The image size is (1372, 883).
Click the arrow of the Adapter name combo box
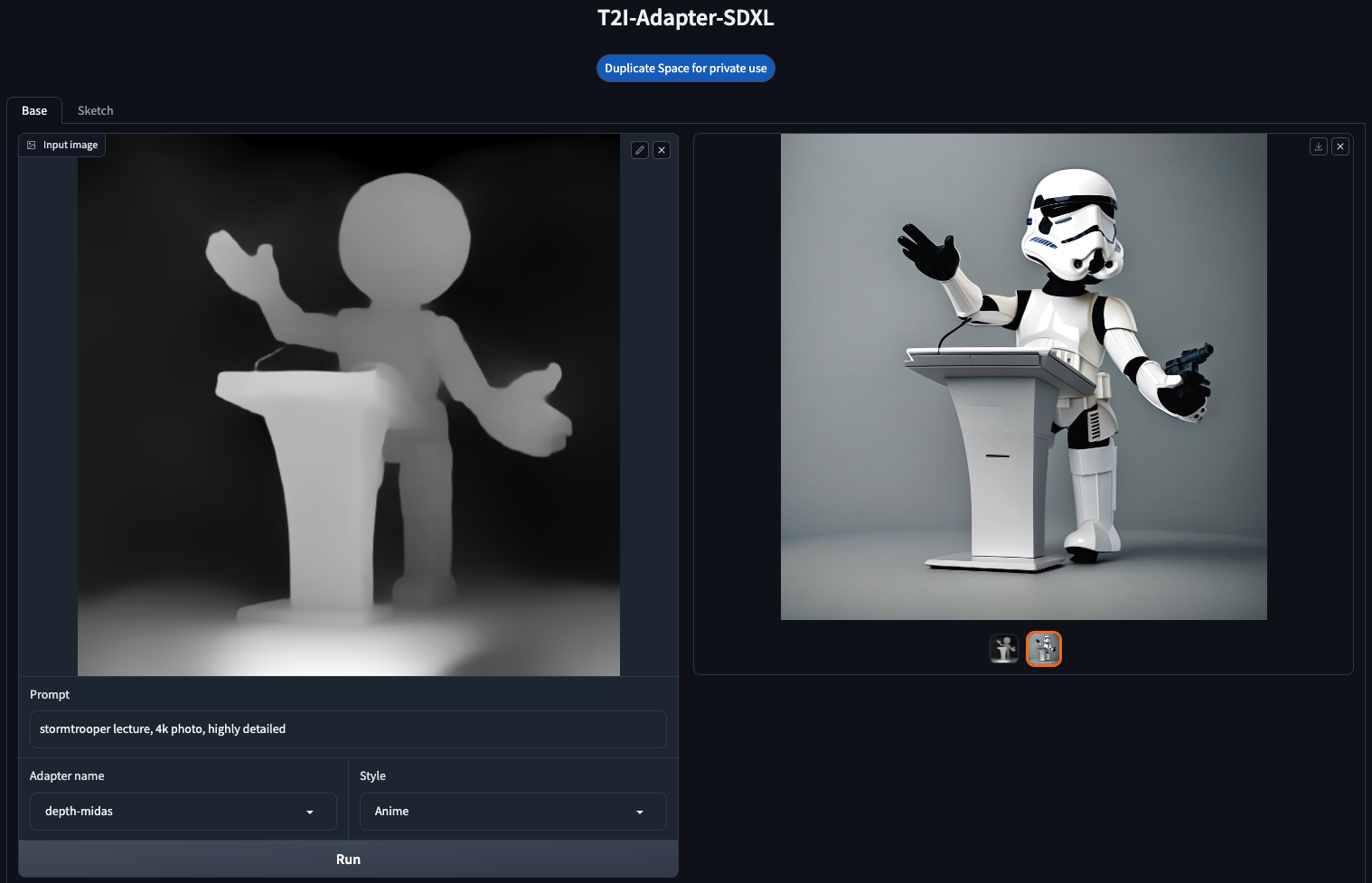pos(310,812)
